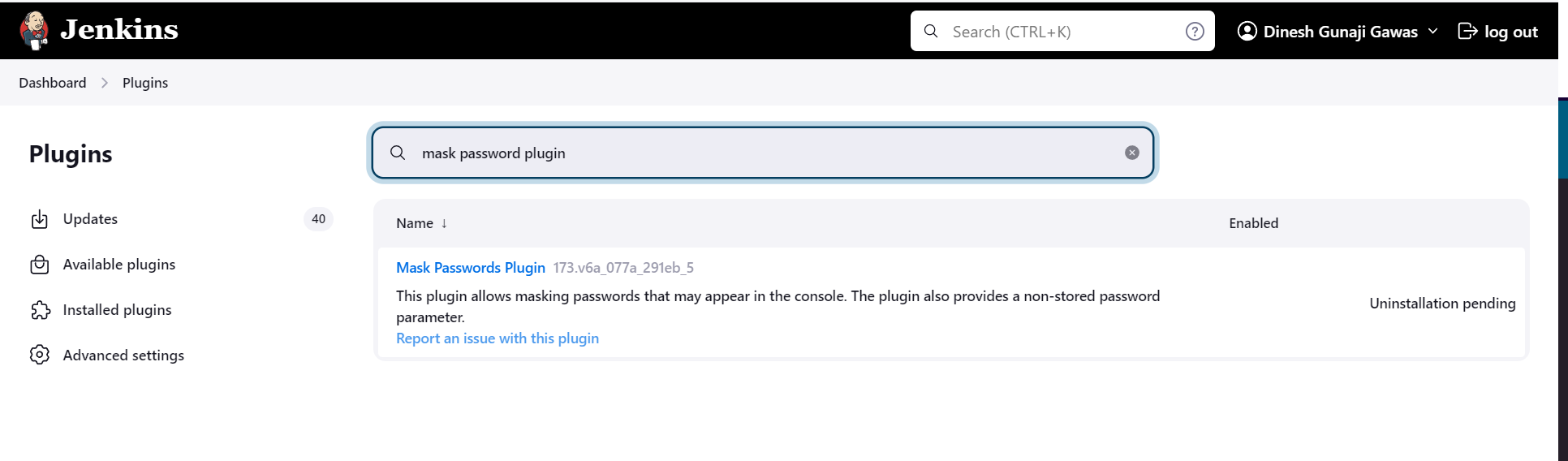Viewport: 1568px width, 461px height.
Task: Click the log out link
Action: point(1497,32)
